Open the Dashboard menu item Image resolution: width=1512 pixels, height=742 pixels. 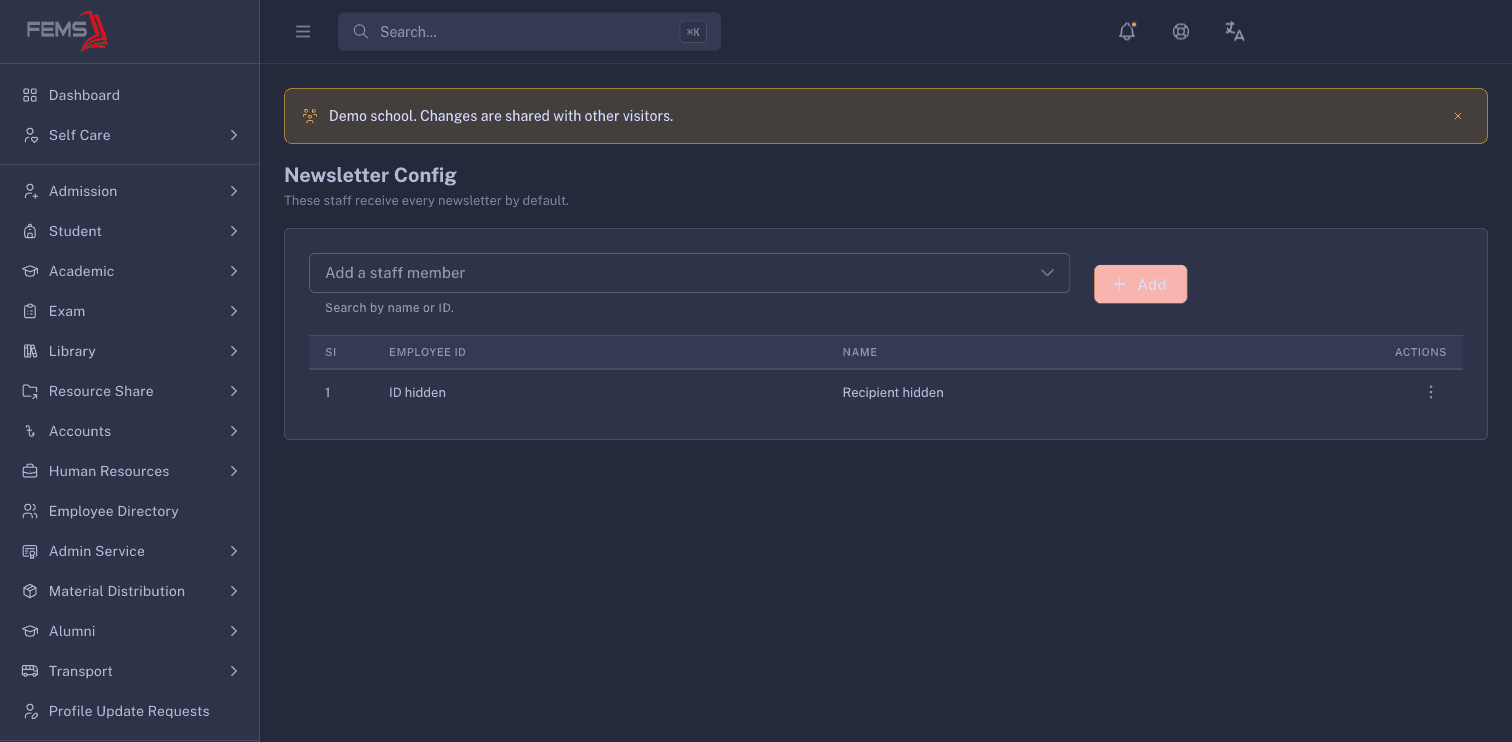pyautogui.click(x=130, y=95)
